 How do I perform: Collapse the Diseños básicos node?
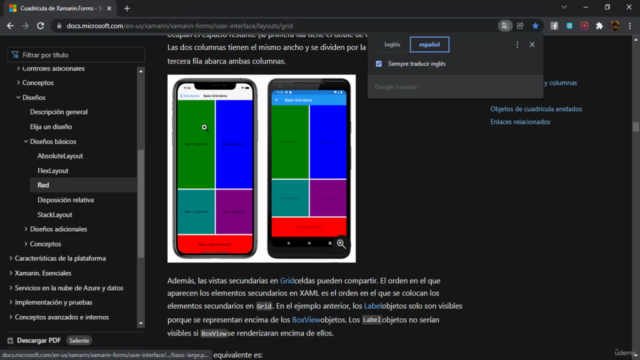(x=26, y=142)
